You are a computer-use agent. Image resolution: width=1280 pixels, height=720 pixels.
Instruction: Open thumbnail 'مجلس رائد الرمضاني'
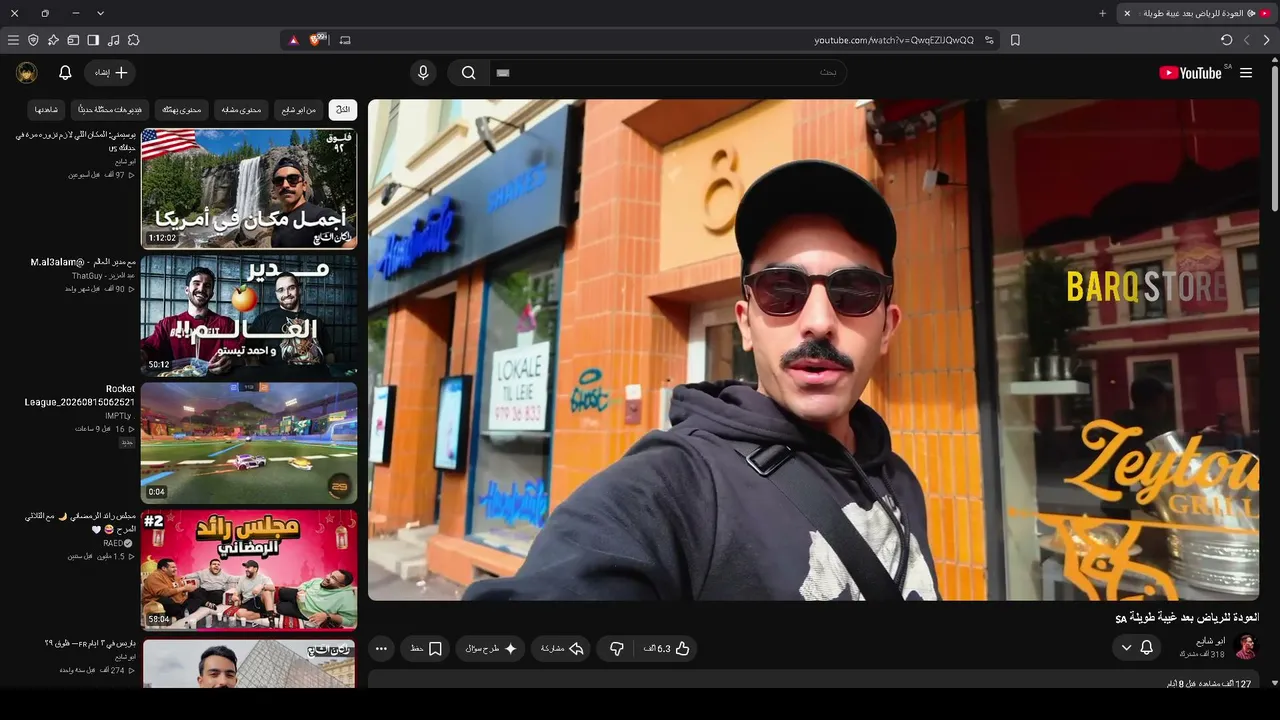coord(249,571)
